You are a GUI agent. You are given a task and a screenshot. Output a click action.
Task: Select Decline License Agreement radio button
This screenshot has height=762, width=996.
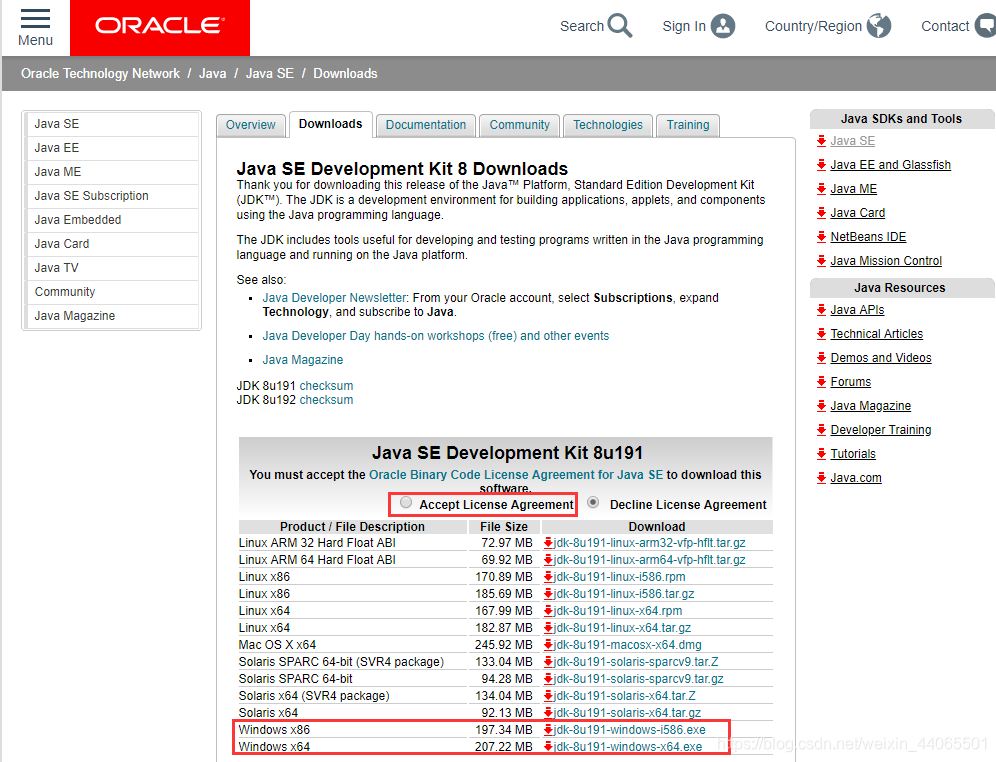point(593,502)
